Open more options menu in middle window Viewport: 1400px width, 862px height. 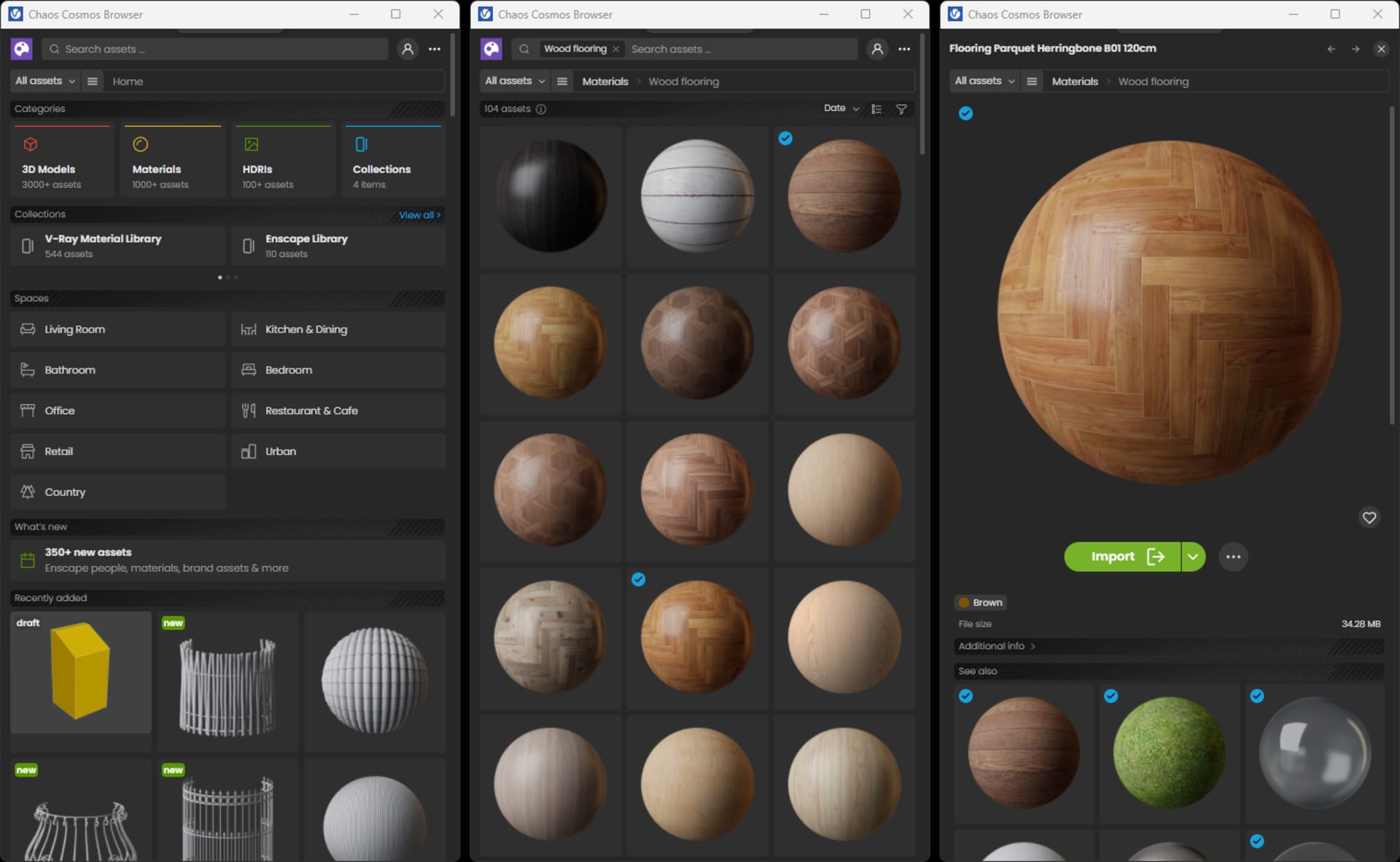pos(904,49)
